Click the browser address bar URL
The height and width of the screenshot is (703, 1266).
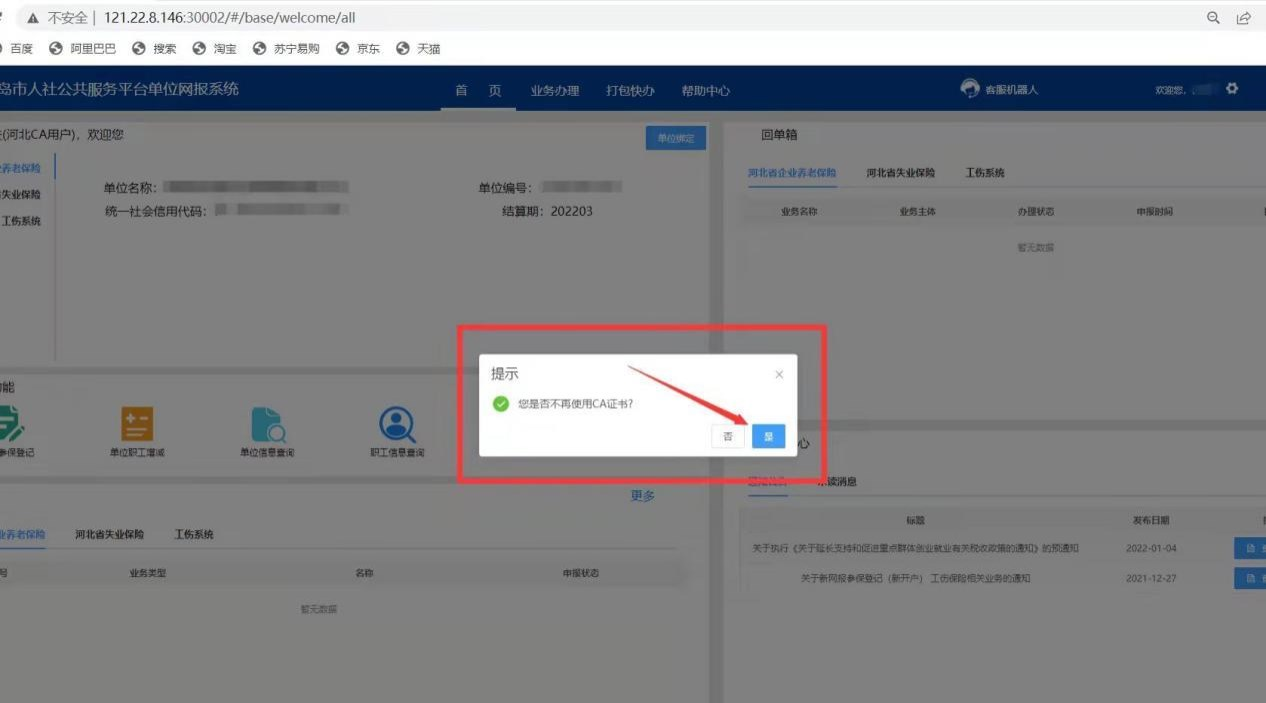(230, 18)
